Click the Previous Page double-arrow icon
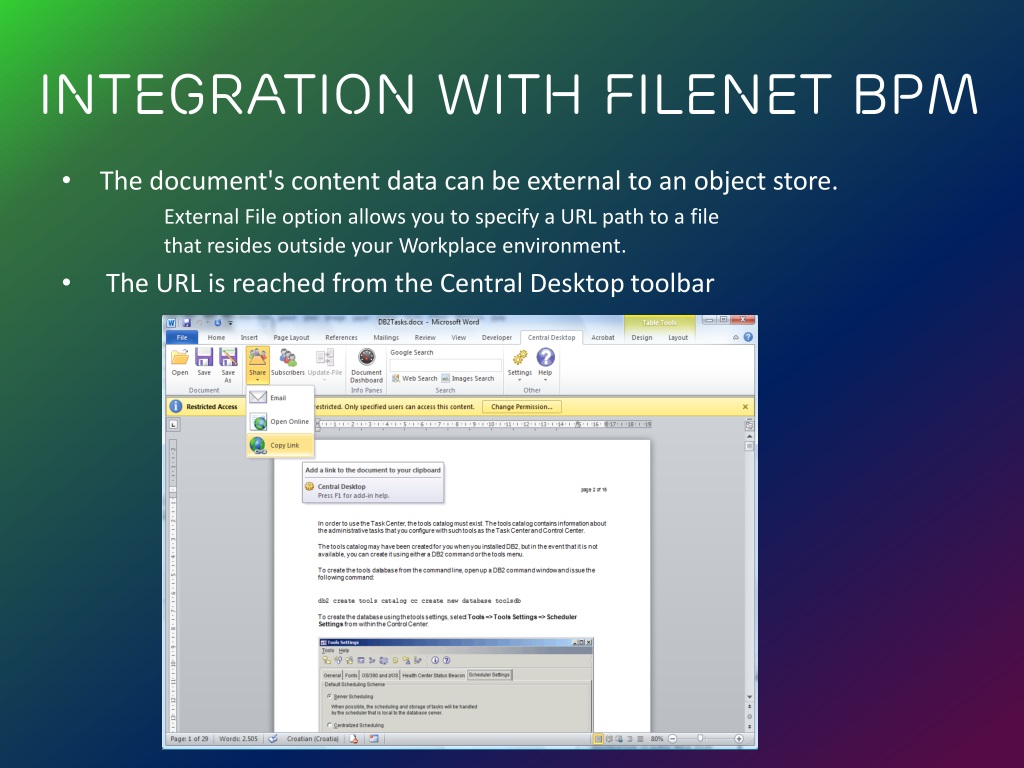 (749, 707)
